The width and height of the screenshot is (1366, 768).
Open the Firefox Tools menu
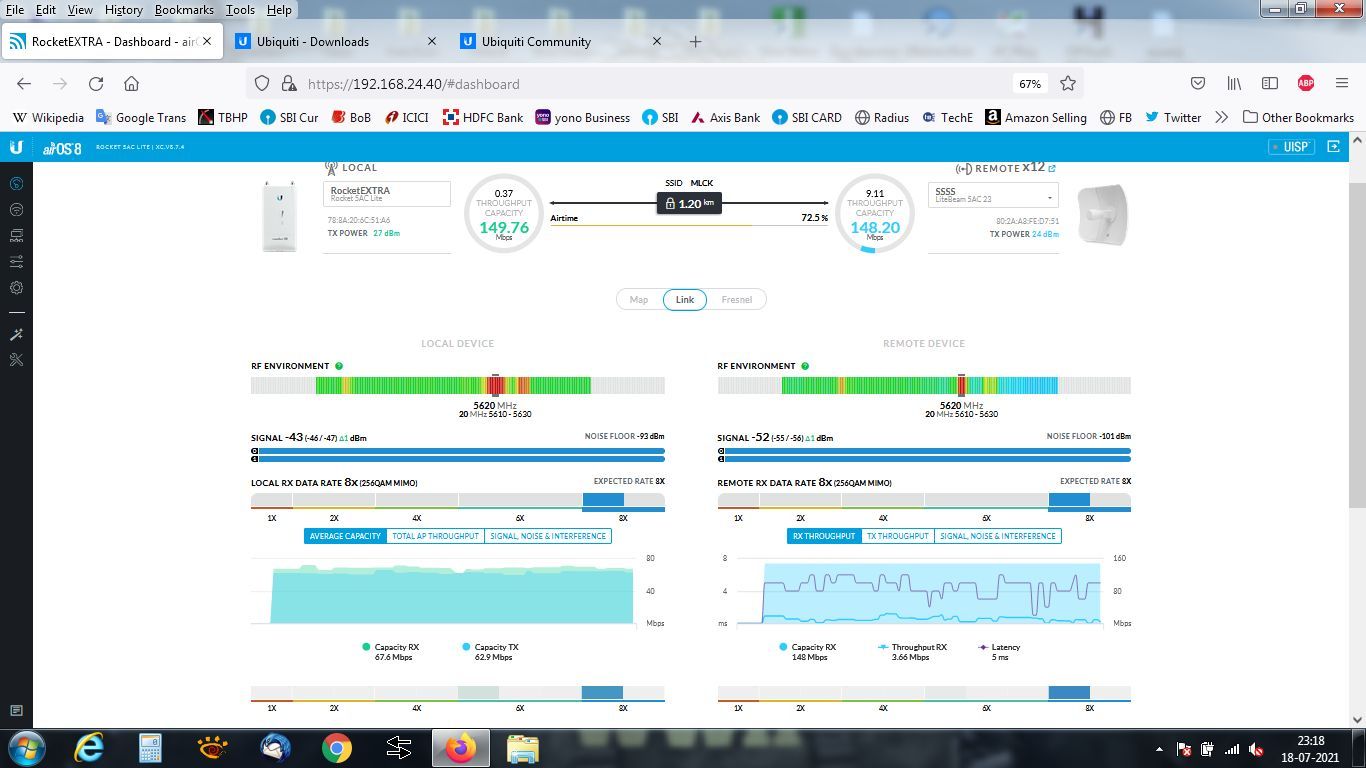(x=240, y=10)
